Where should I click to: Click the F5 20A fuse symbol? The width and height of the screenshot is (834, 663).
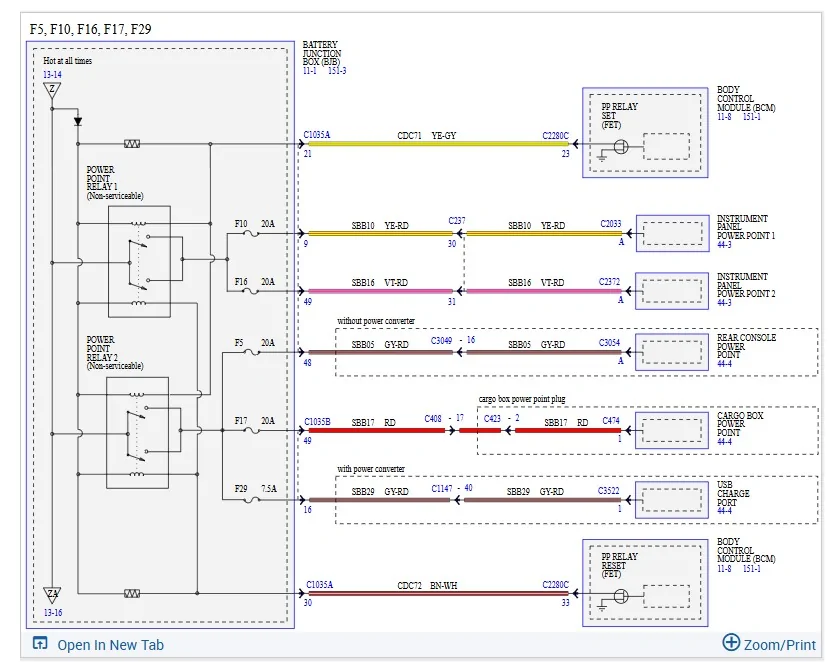click(x=251, y=352)
